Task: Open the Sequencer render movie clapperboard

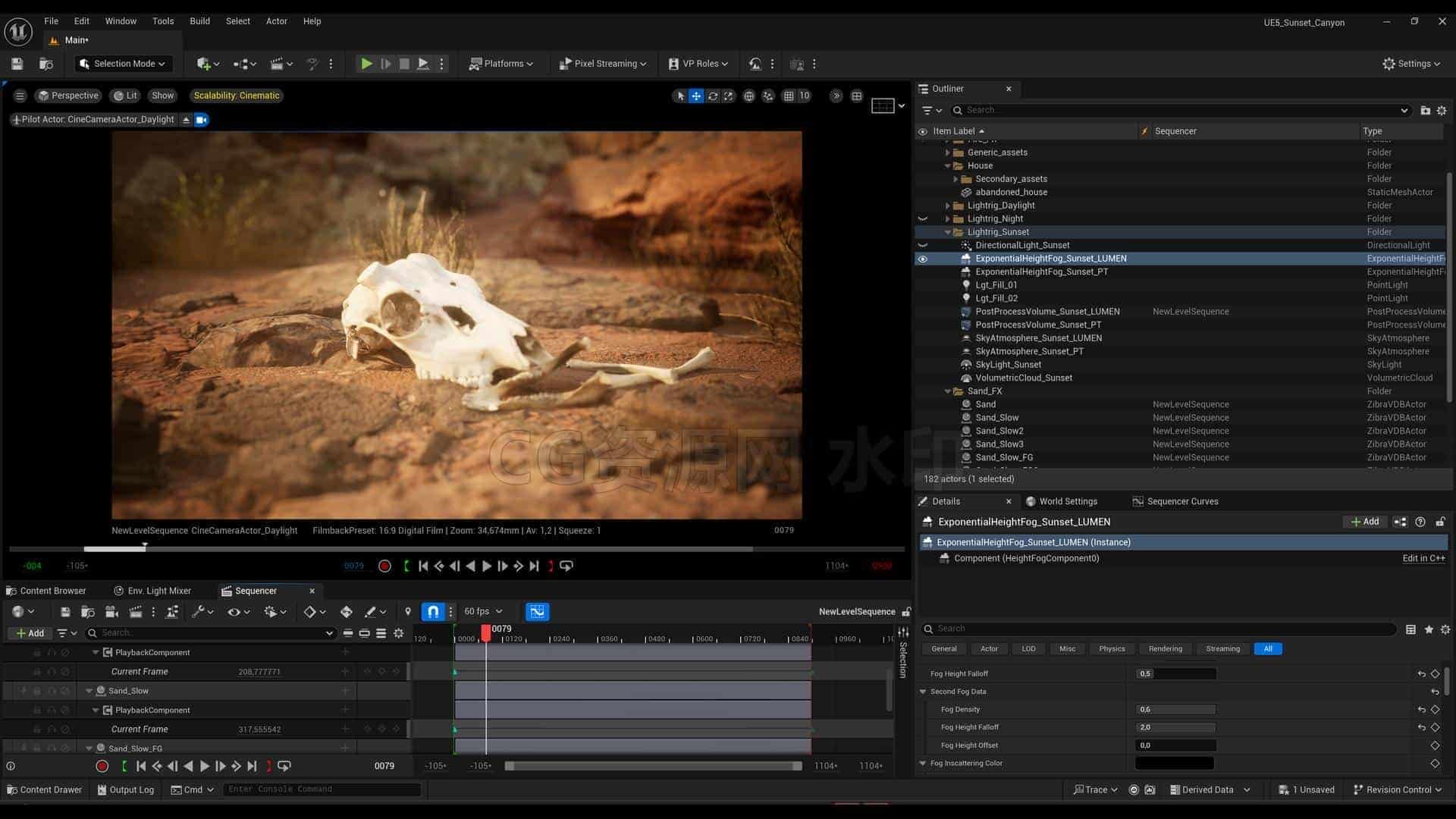Action: click(136, 612)
